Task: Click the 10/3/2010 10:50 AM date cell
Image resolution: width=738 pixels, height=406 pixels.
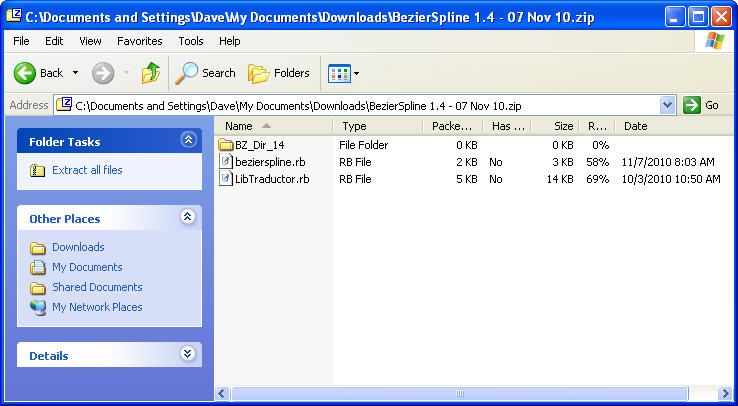Action: [x=671, y=179]
